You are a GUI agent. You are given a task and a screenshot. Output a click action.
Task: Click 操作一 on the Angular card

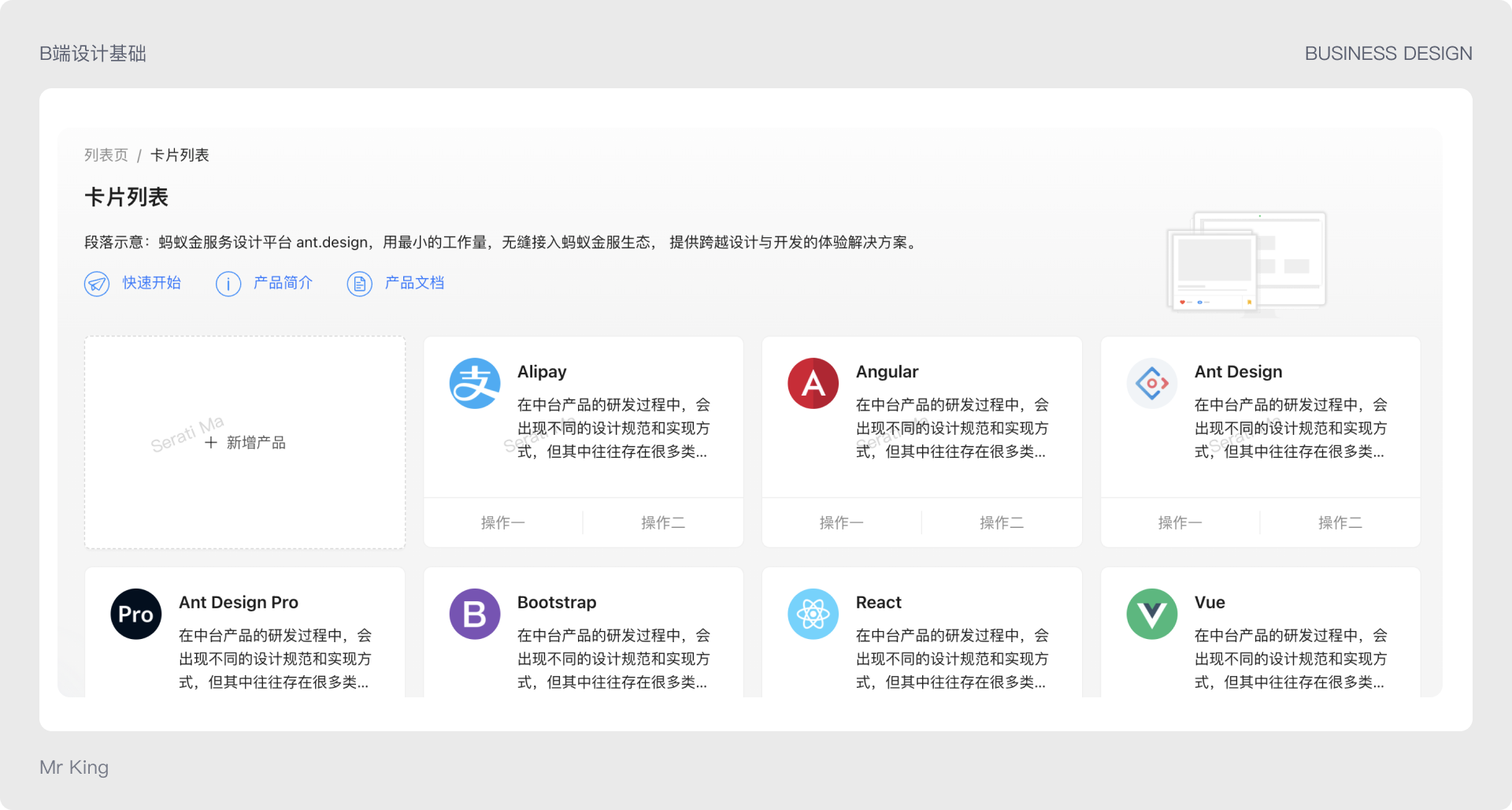(841, 522)
